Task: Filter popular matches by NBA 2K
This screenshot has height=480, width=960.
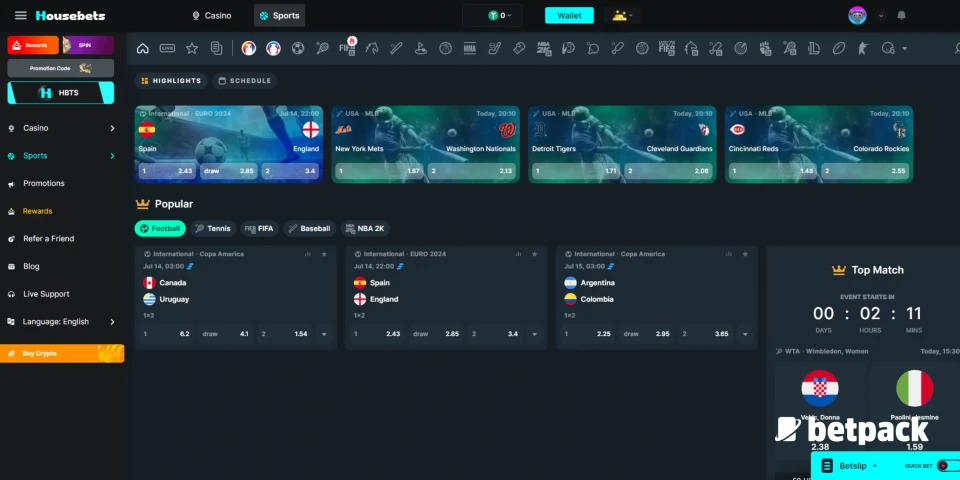Action: tap(366, 228)
